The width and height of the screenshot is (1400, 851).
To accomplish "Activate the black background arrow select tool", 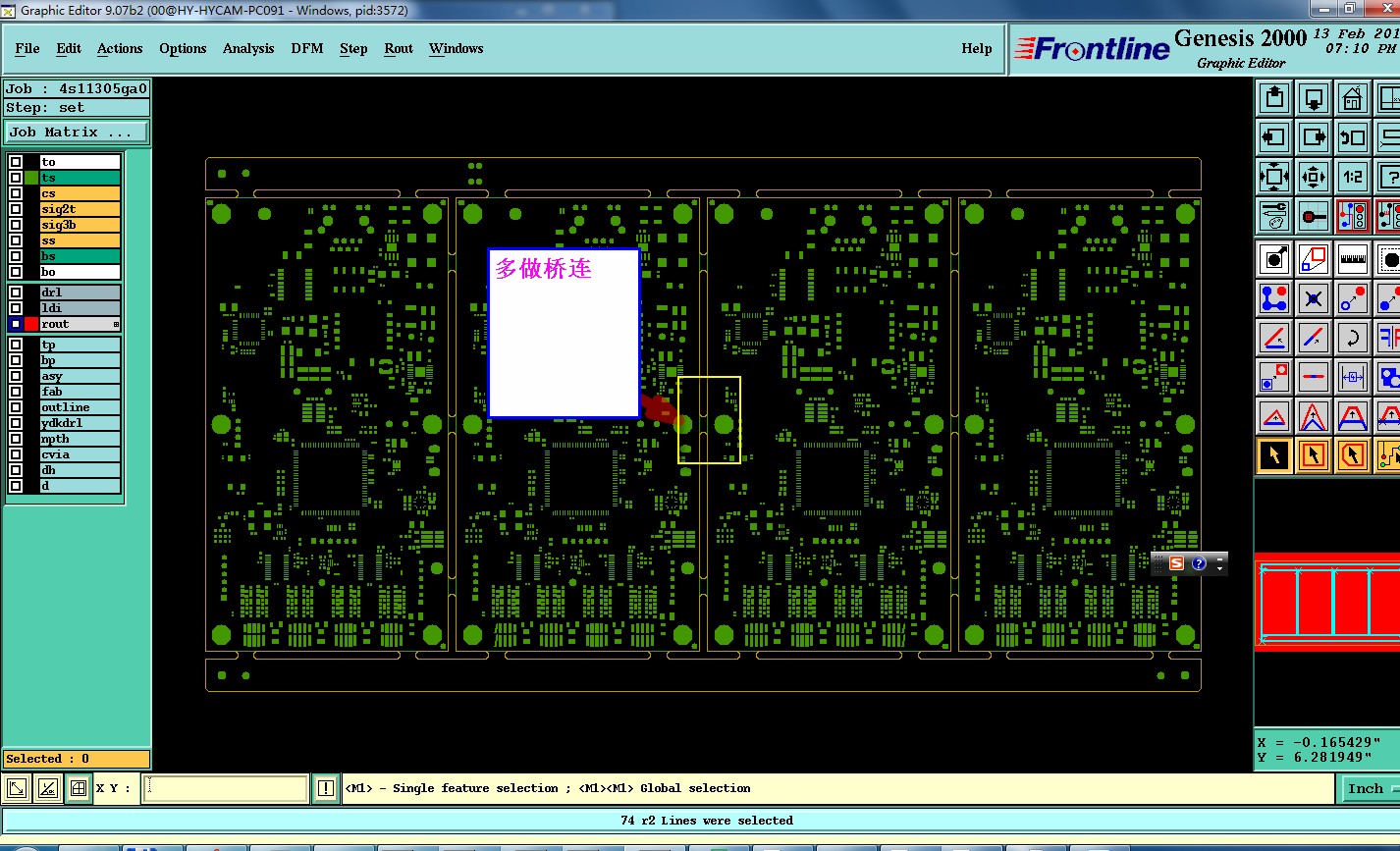I will (x=1274, y=455).
